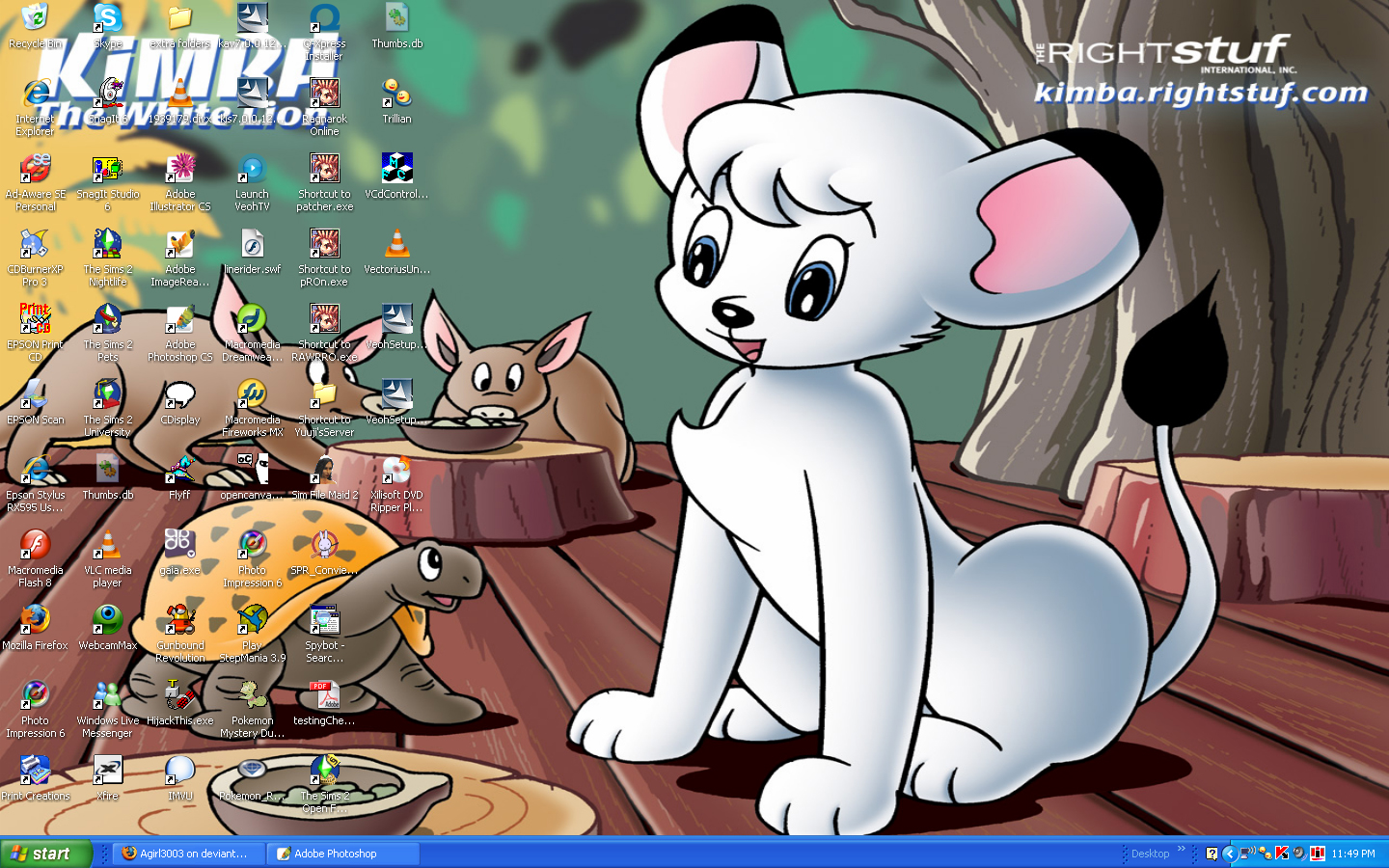Open Xilisoft DVD Ripper icon
The width and height of the screenshot is (1389, 868).
tap(396, 483)
